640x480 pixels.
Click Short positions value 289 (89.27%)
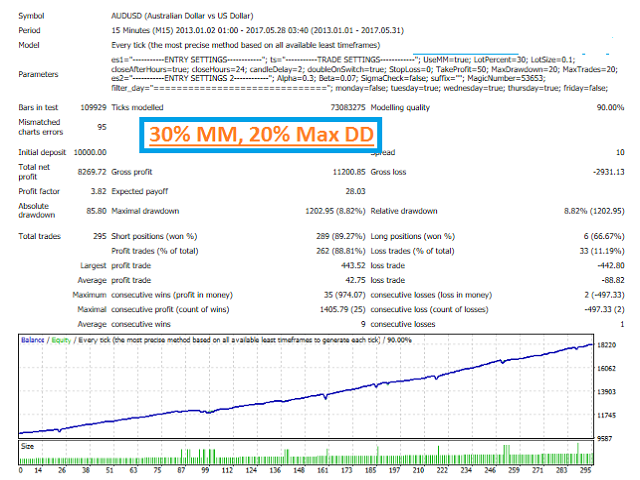tap(340, 236)
